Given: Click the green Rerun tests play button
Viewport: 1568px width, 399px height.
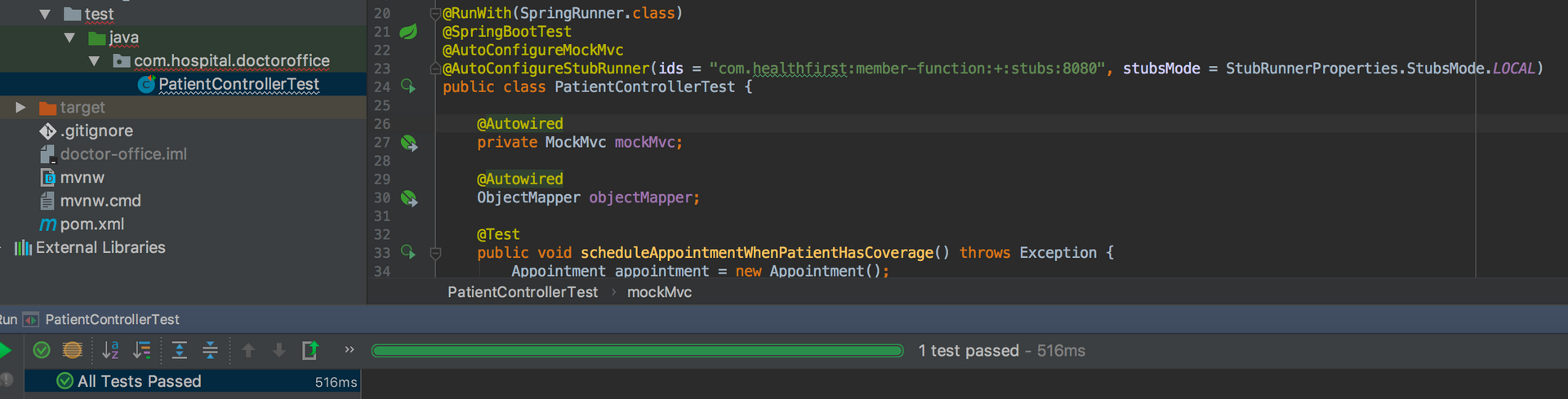Looking at the screenshot, I should 5,351.
